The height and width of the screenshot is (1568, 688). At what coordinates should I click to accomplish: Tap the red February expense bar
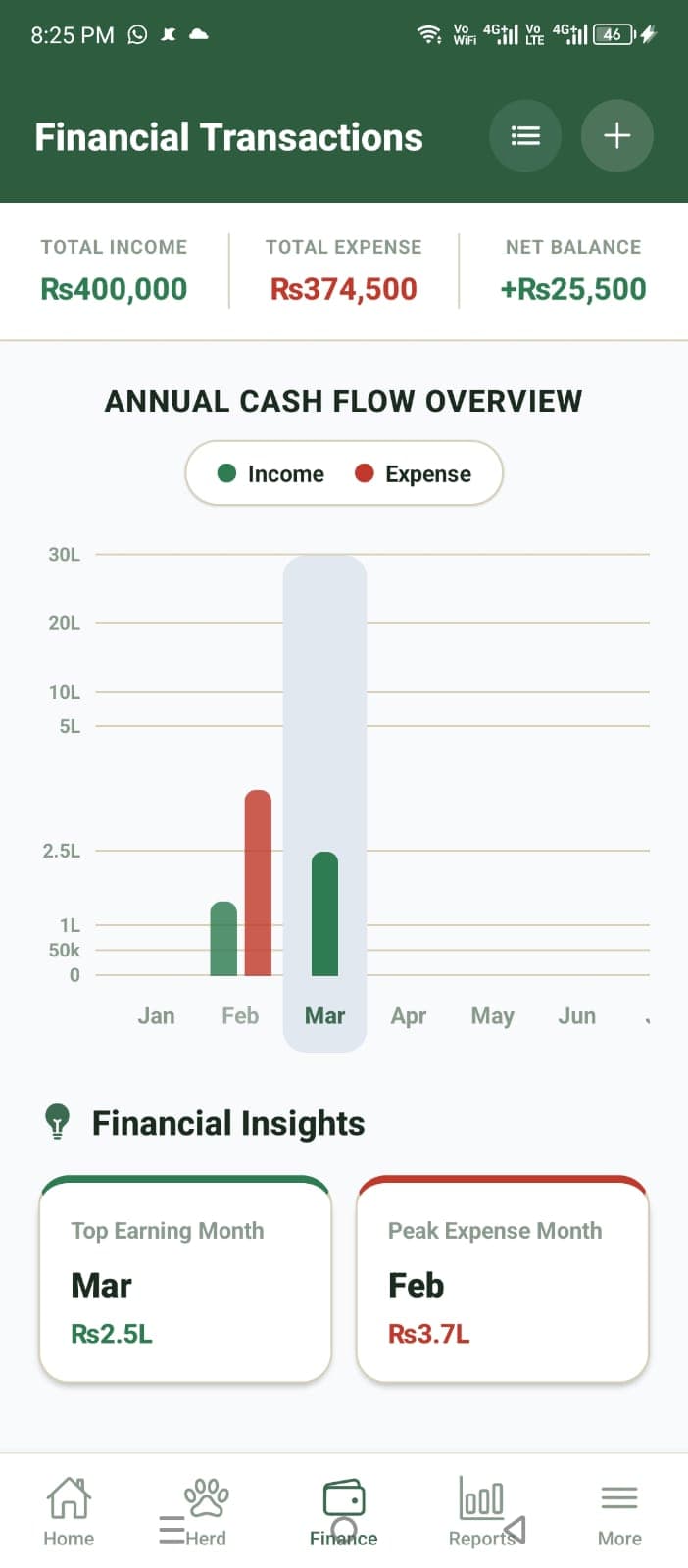(x=258, y=882)
